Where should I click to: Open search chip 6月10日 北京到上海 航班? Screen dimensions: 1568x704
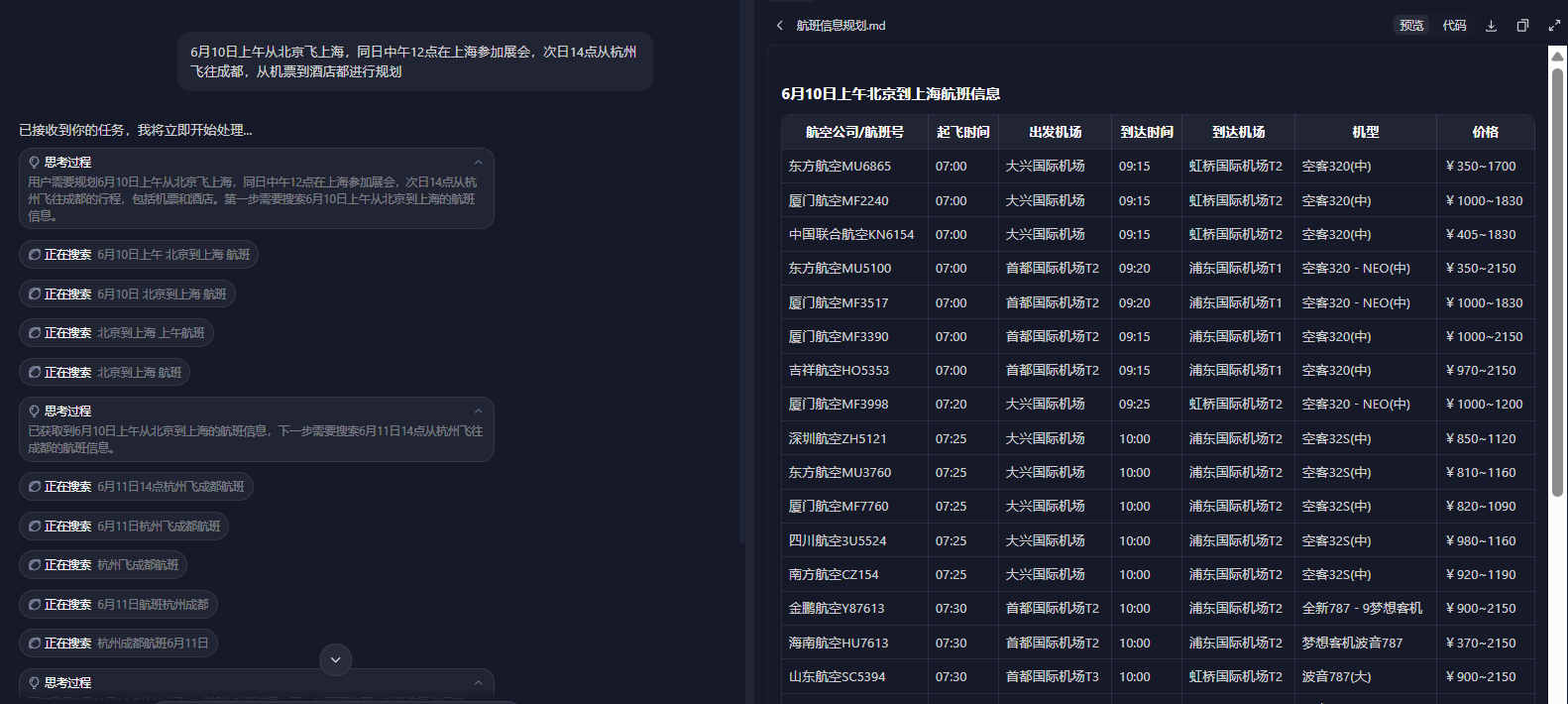pyautogui.click(x=127, y=293)
